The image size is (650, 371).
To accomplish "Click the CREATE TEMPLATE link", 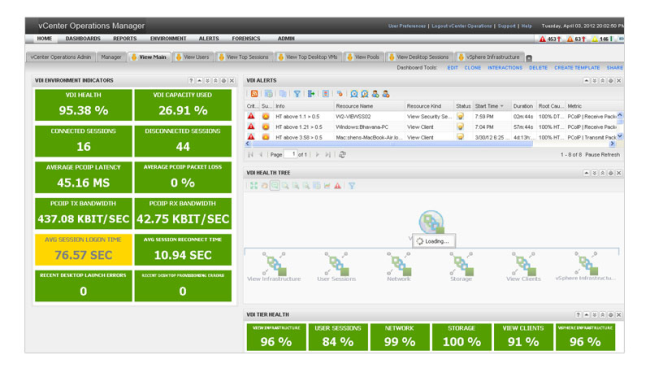I will pos(577,68).
